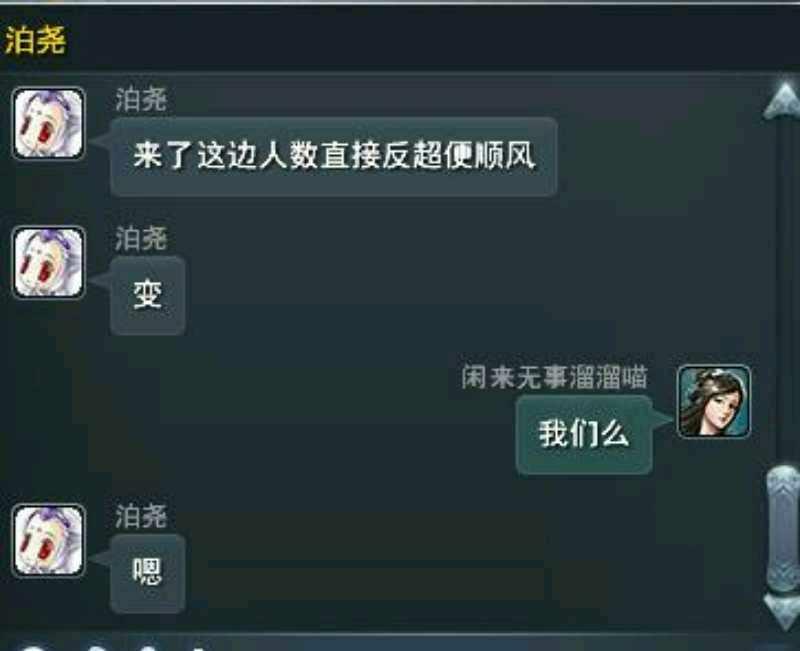Open 泊尧's avatar next to the 变 message
This screenshot has height=651, width=800.
click(48, 262)
